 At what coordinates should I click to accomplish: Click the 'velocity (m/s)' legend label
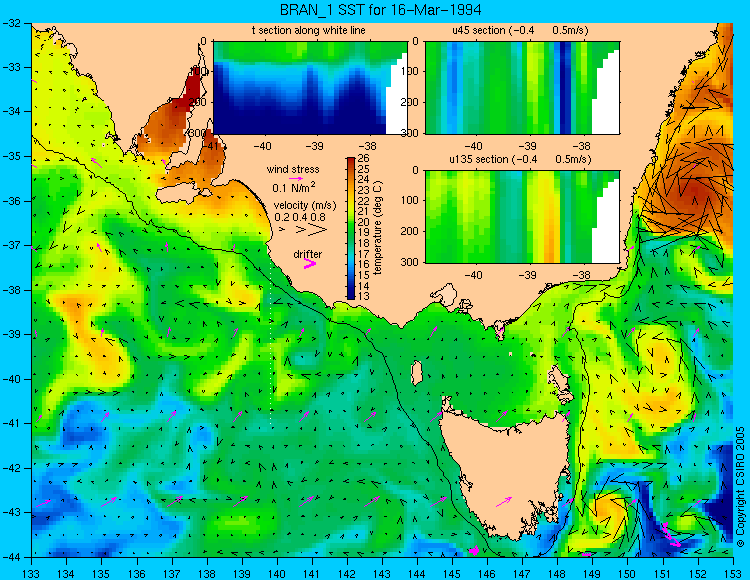(305, 206)
